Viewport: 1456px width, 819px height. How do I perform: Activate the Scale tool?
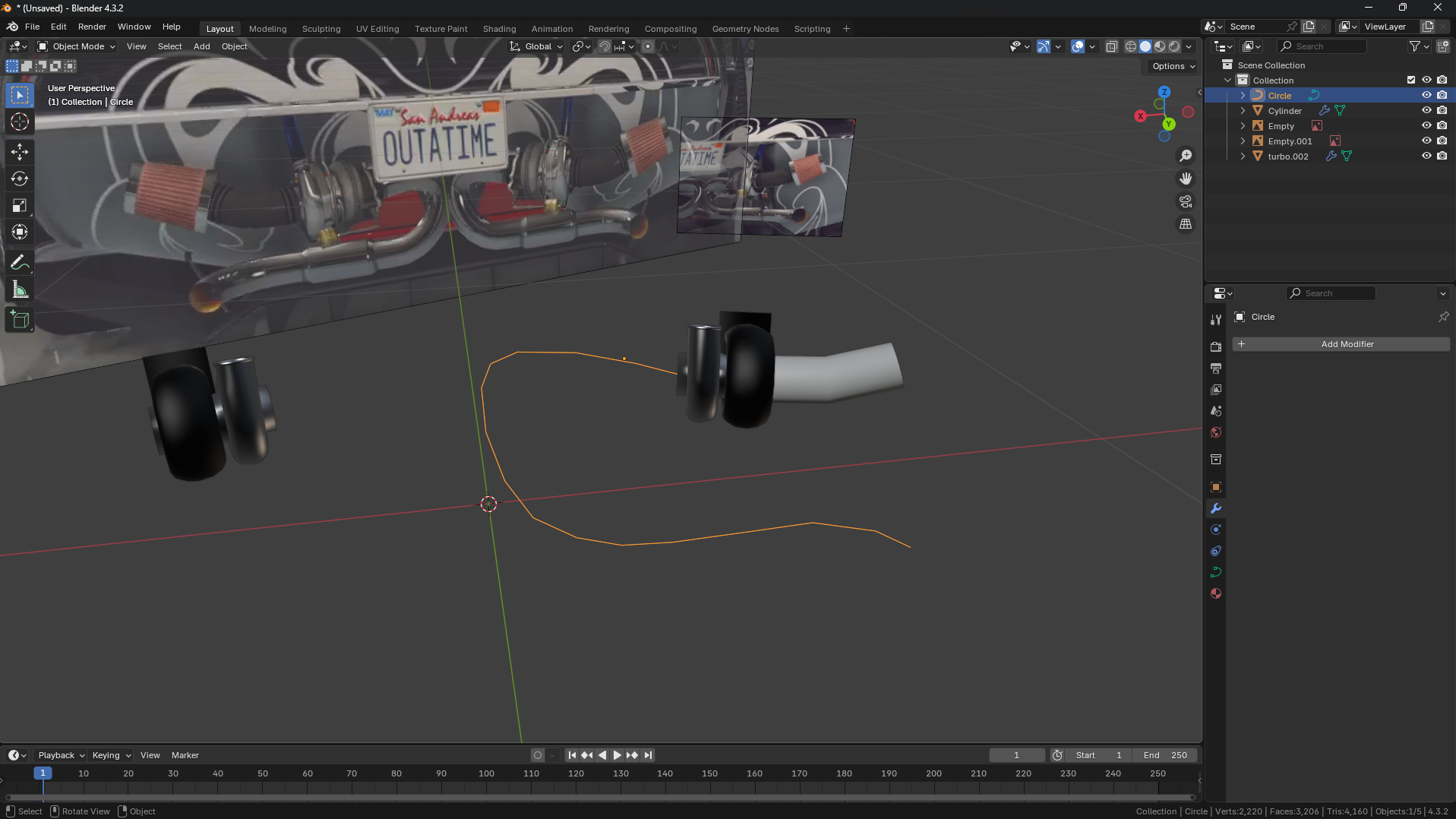pos(20,205)
